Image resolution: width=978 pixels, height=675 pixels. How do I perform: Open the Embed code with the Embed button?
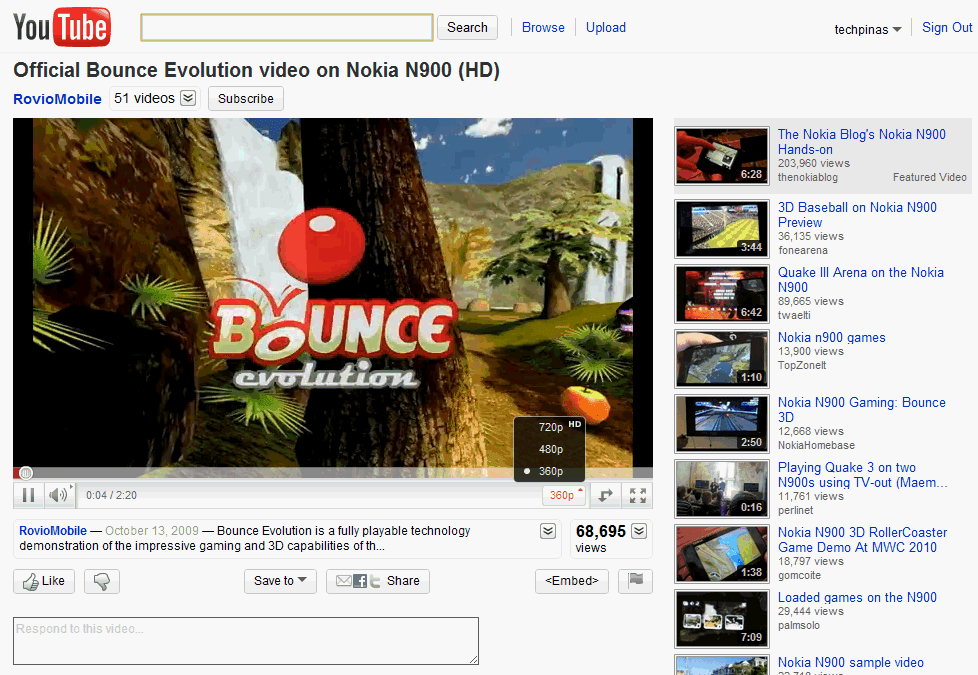571,581
